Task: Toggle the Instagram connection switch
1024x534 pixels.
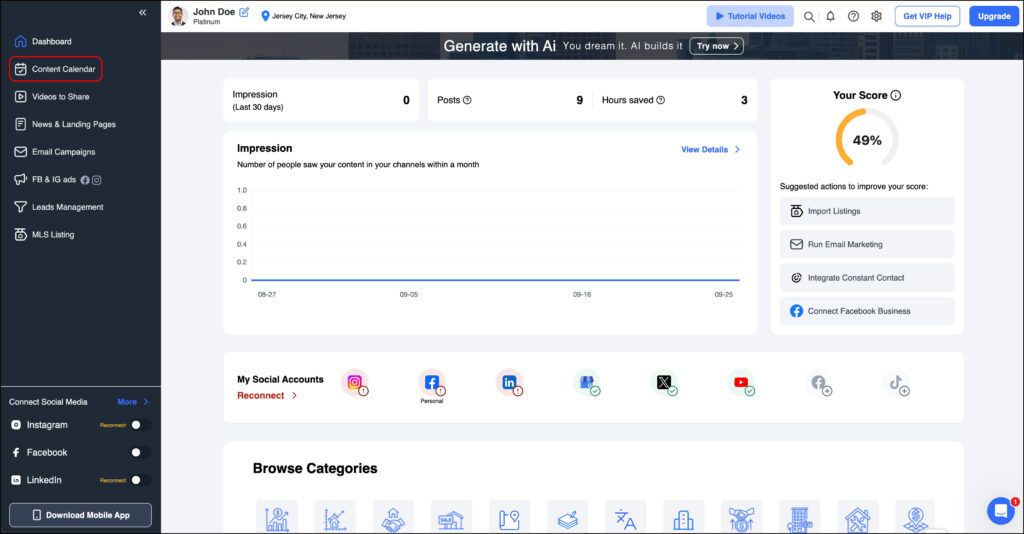Action: click(141, 425)
